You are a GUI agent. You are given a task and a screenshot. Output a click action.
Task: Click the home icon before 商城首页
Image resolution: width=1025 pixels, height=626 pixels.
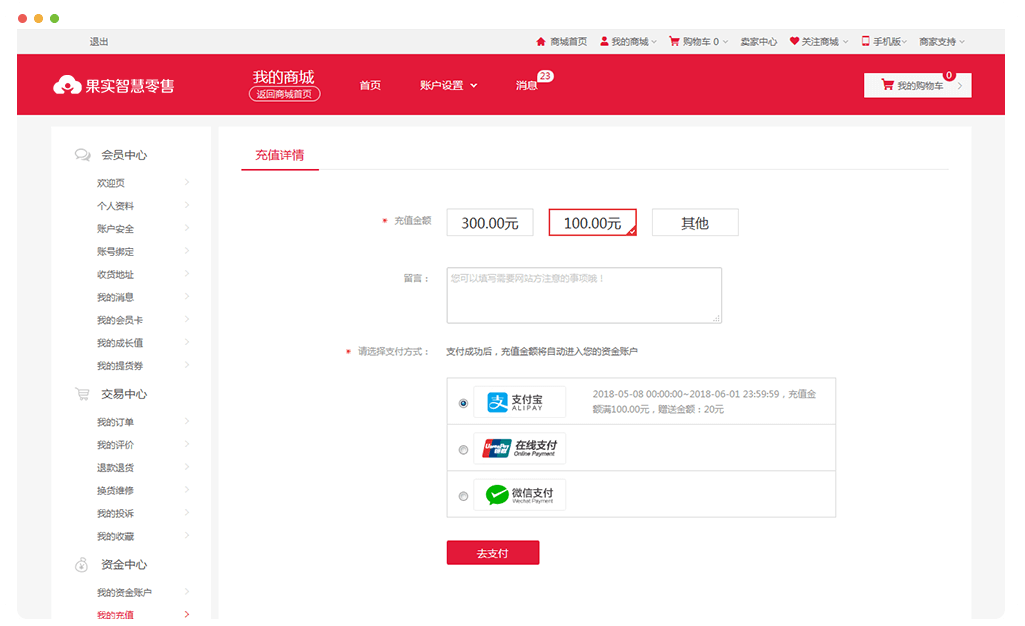click(541, 41)
